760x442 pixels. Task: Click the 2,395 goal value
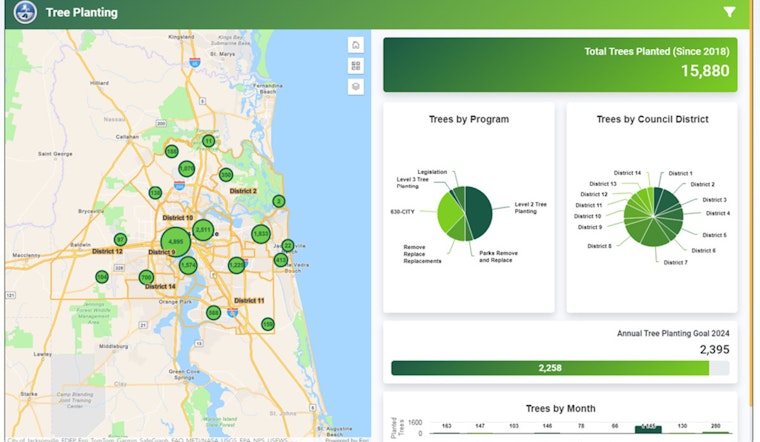tap(714, 349)
